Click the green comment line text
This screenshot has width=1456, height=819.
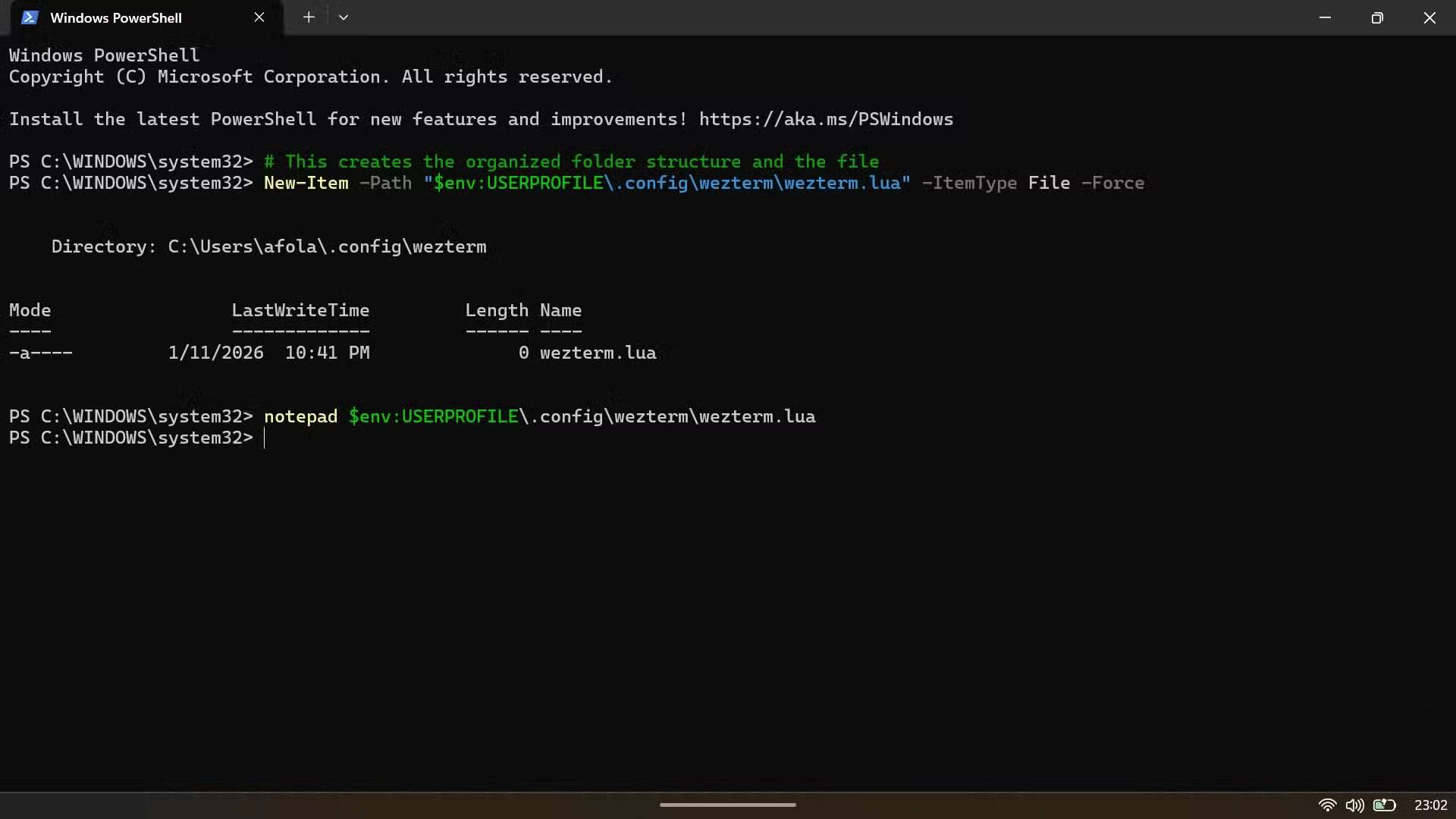pos(571,162)
